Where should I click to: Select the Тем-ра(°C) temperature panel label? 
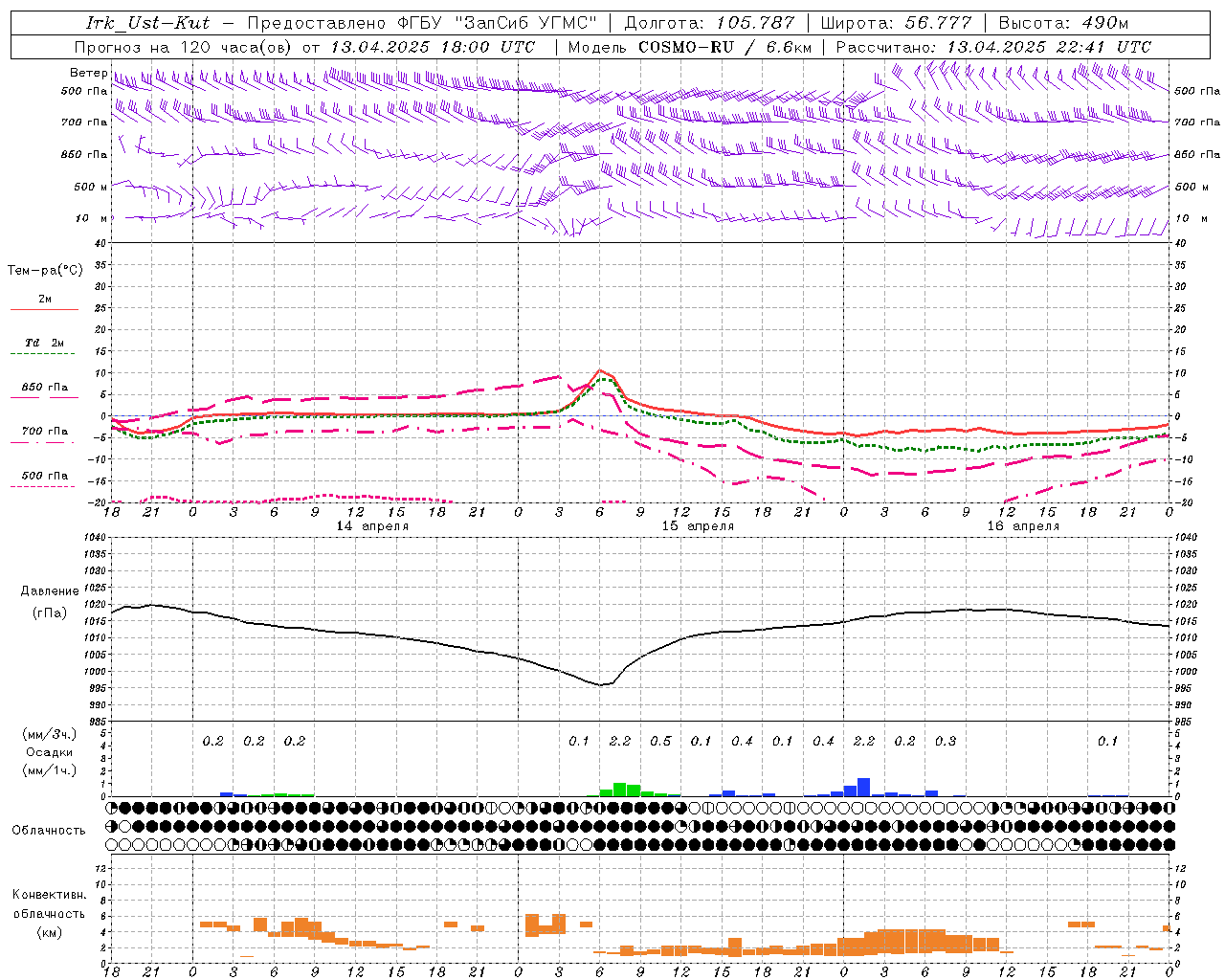point(45,271)
